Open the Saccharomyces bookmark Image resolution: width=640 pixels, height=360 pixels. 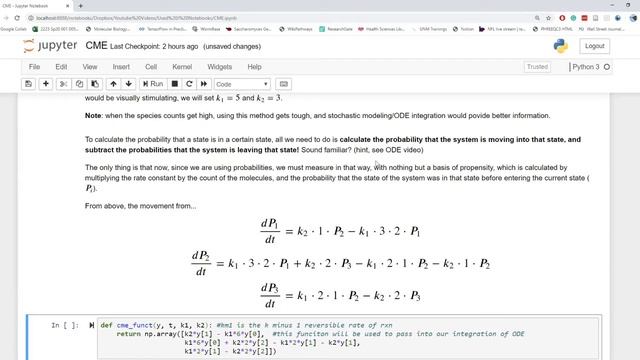[249, 29]
